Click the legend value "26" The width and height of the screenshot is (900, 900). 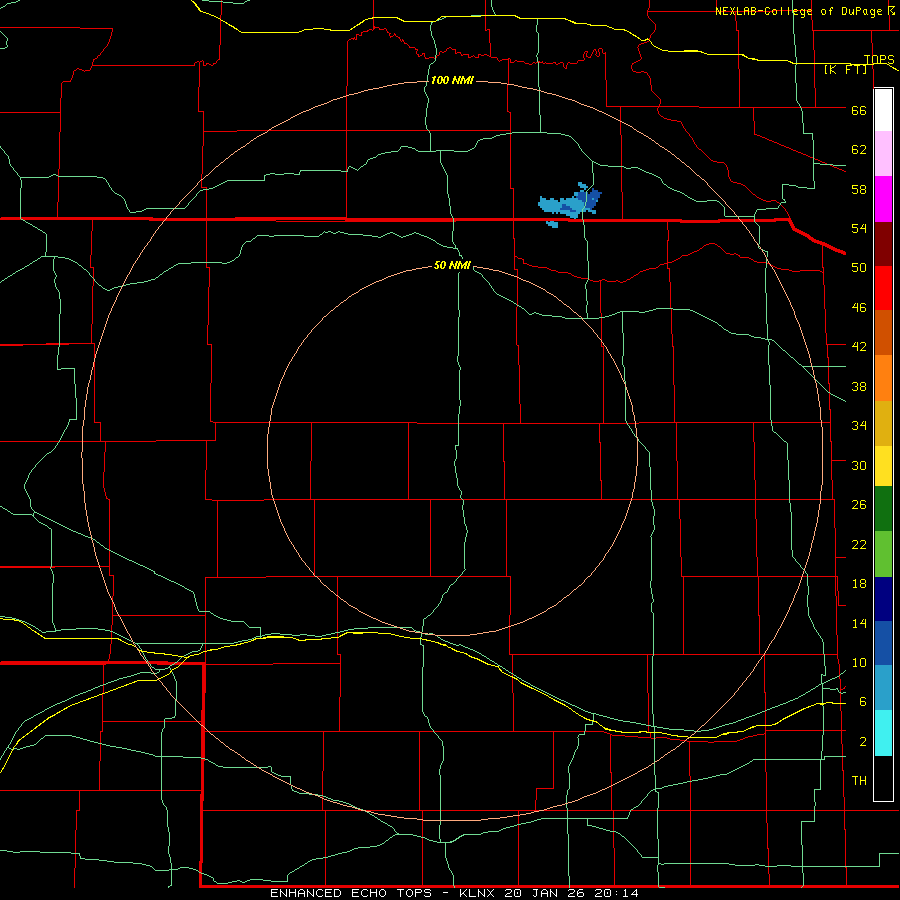pos(859,505)
